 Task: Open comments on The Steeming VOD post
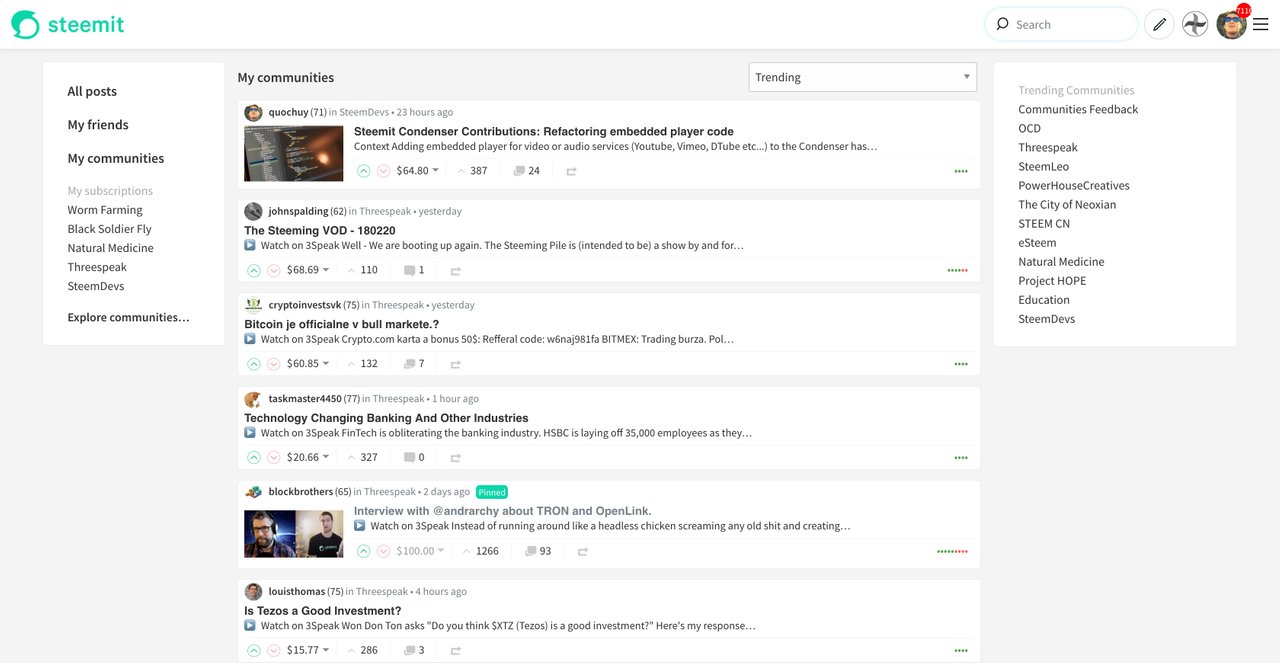414,270
